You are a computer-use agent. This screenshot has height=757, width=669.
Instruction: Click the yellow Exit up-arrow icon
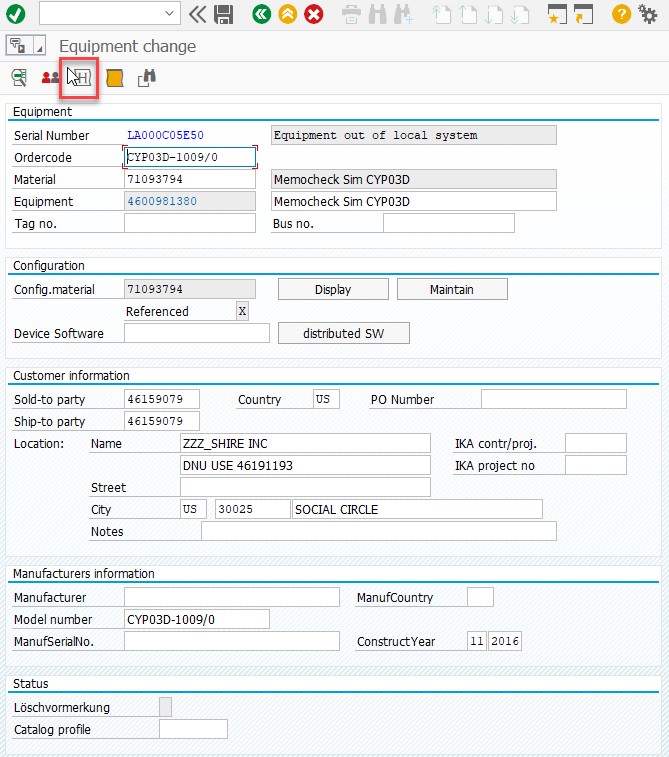tap(287, 14)
